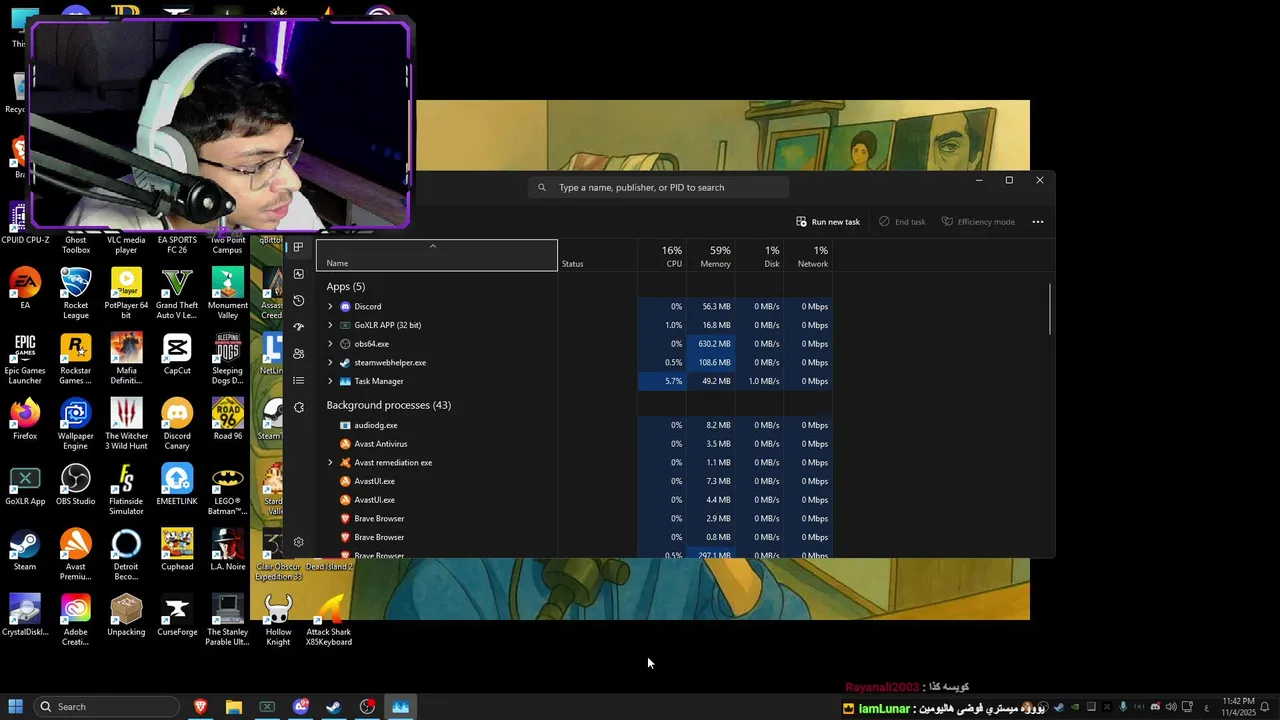Select Wallpaper Engine desktop icon
1280x720 pixels.
click(x=76, y=424)
